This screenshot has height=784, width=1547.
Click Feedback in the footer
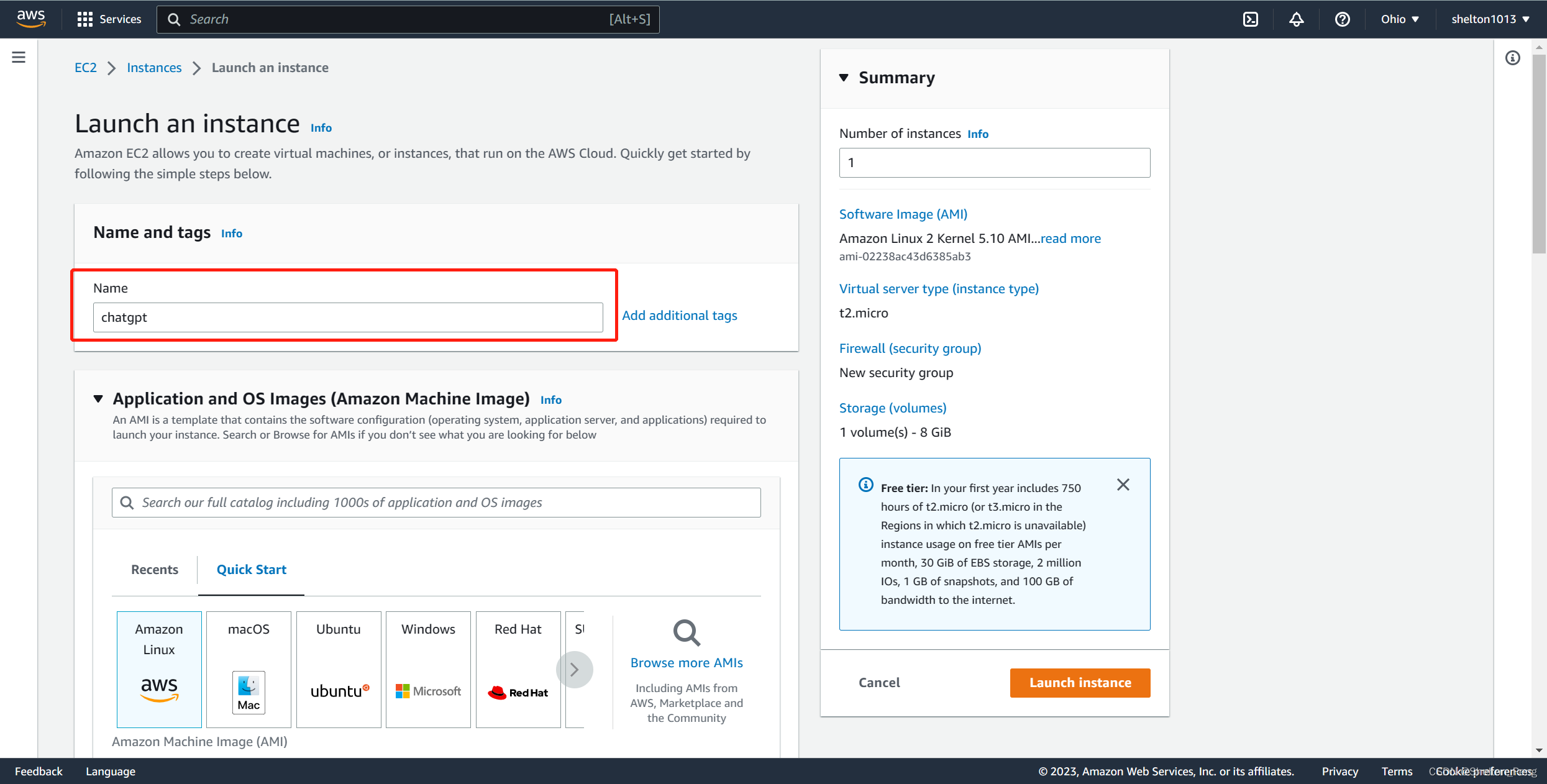39,772
